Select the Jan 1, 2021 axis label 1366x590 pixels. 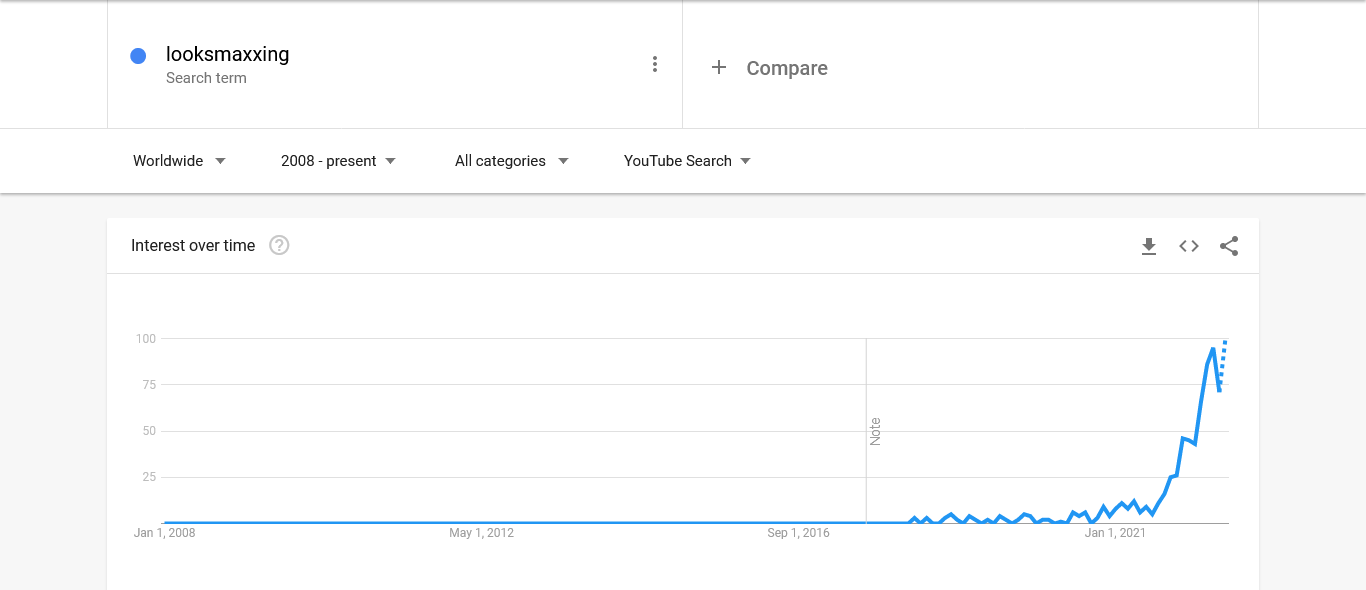pos(1115,533)
